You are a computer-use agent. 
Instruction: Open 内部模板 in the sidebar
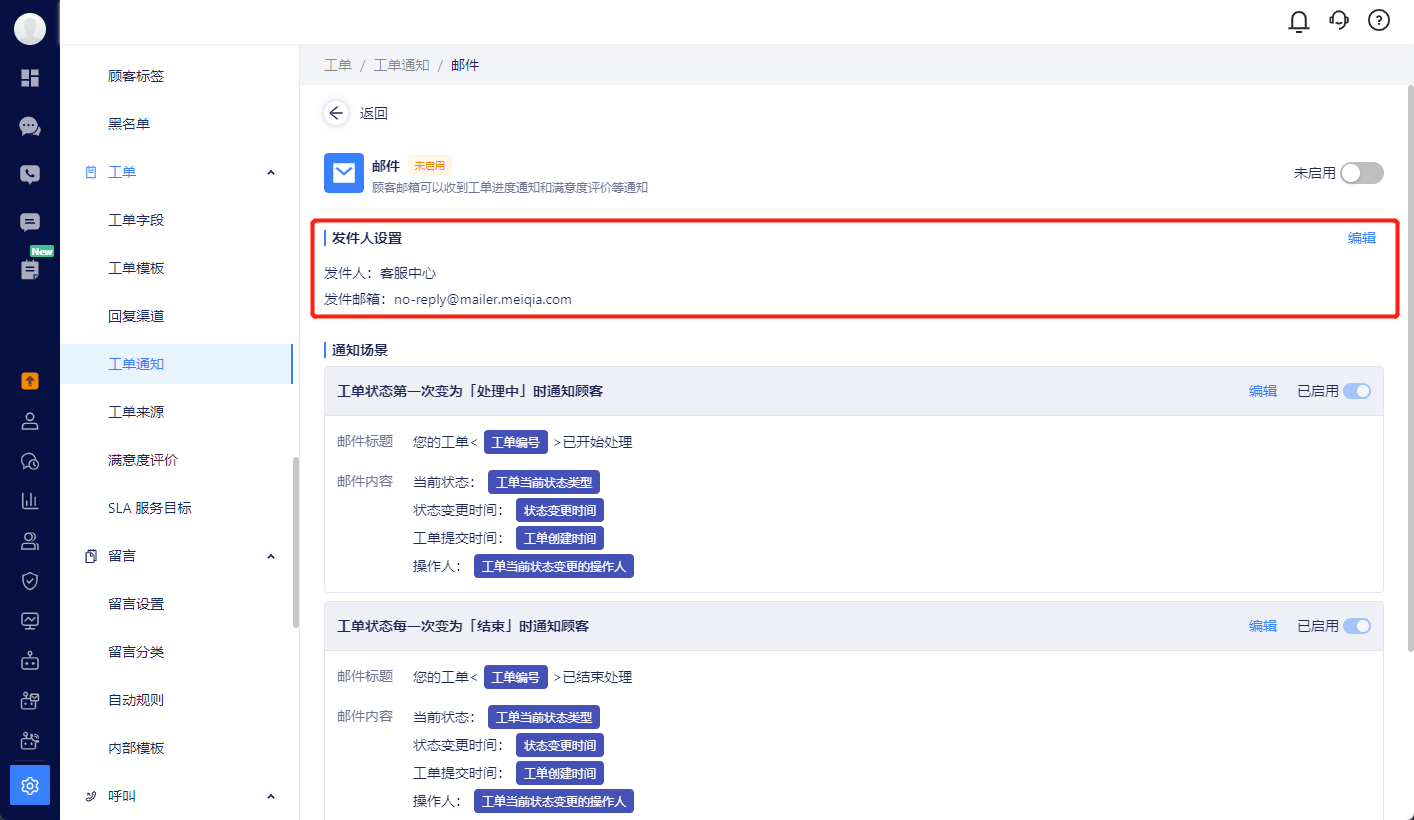click(136, 748)
